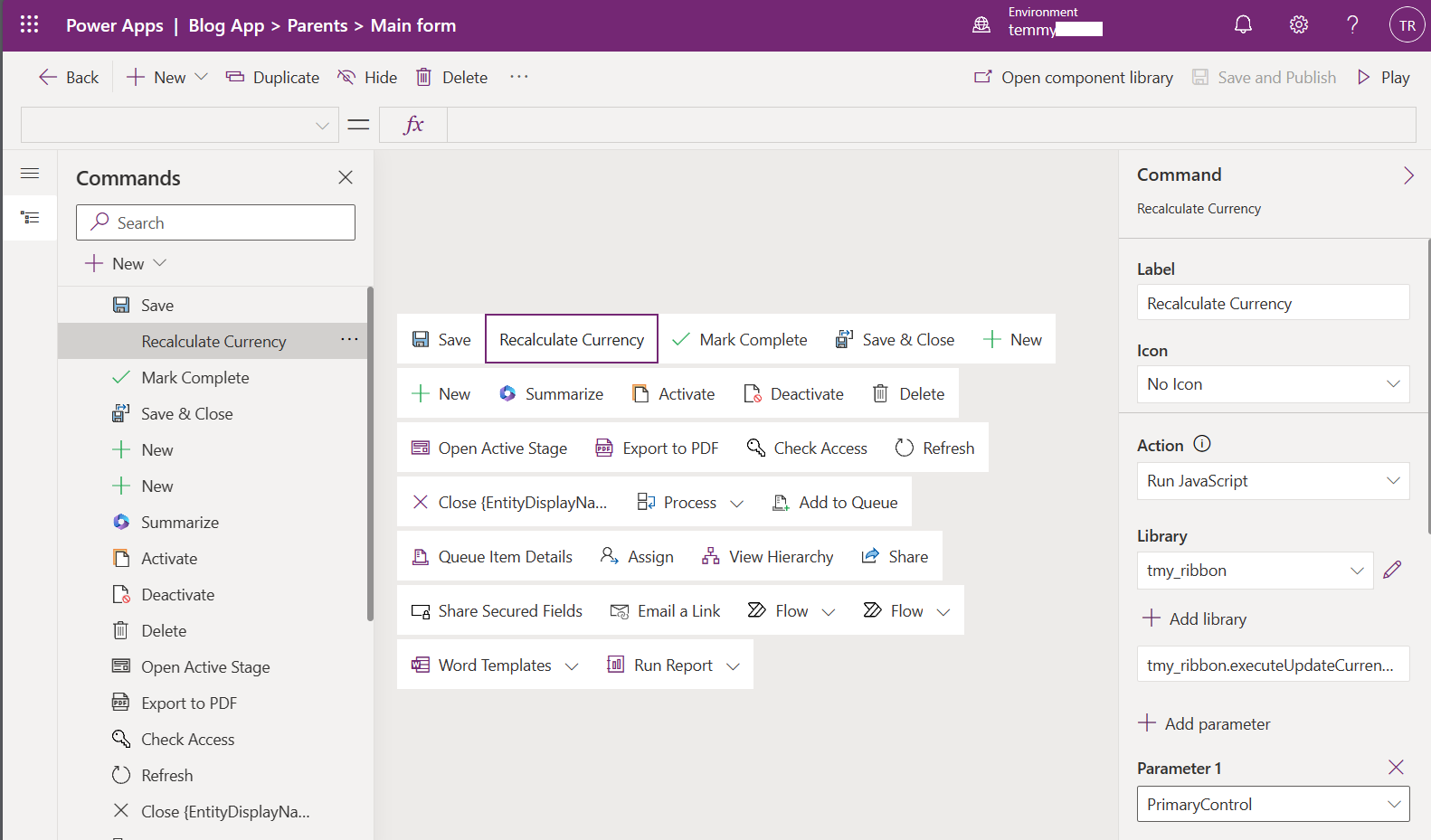This screenshot has height=840, width=1431.
Task: Click the Commands search box
Action: [x=215, y=222]
